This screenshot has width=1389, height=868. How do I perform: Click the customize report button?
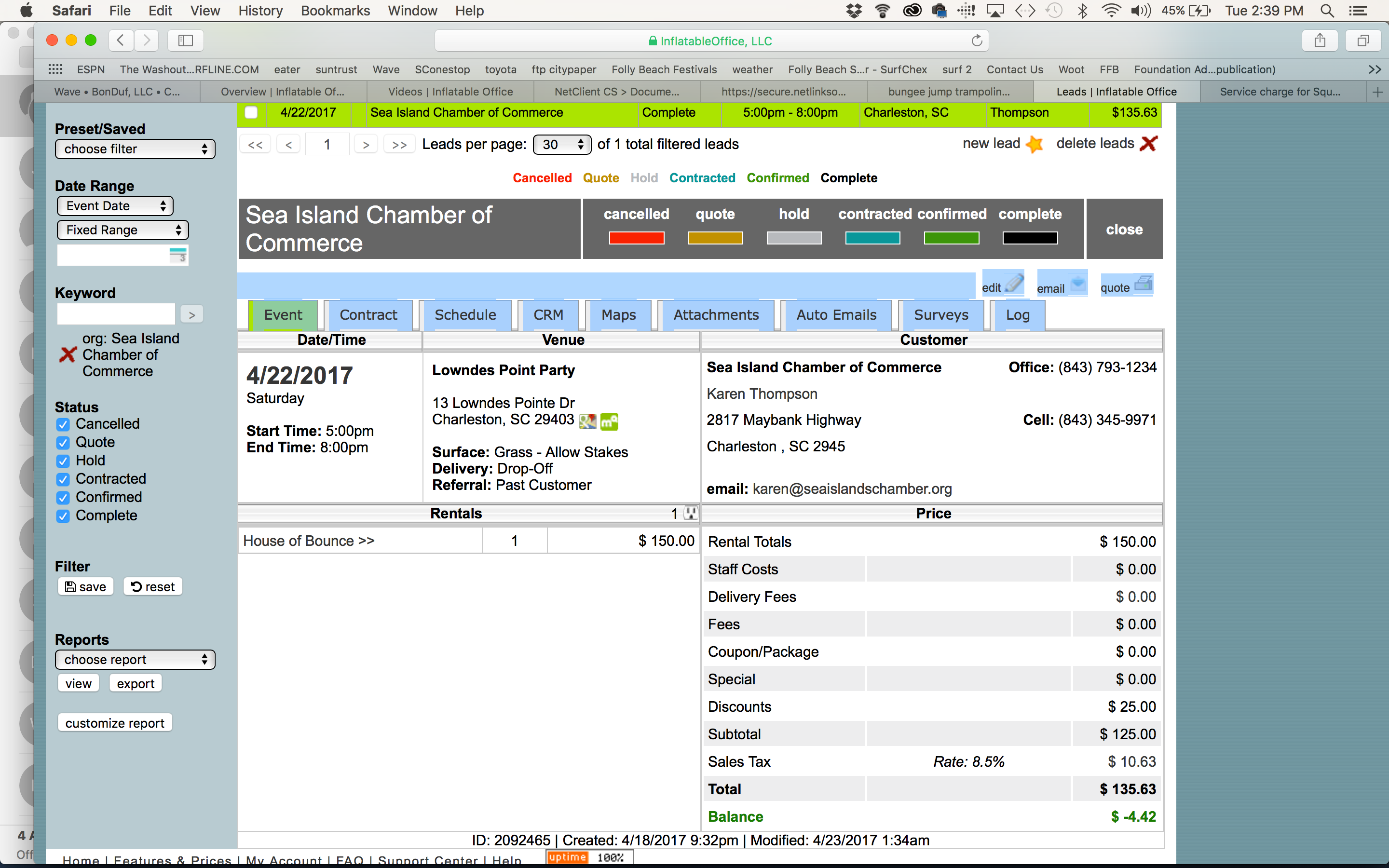(115, 723)
